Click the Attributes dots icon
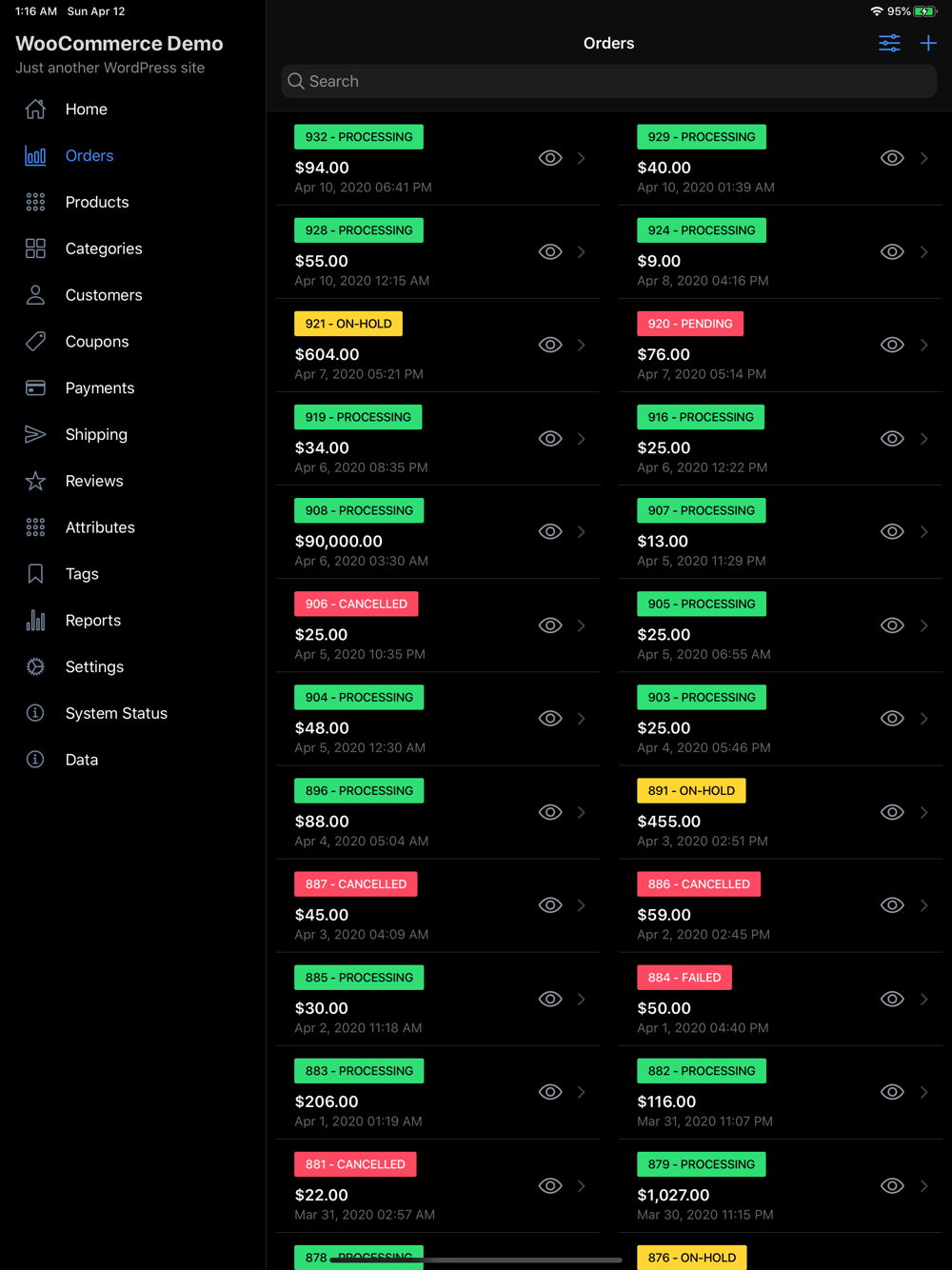The width and height of the screenshot is (952, 1270). [x=35, y=527]
